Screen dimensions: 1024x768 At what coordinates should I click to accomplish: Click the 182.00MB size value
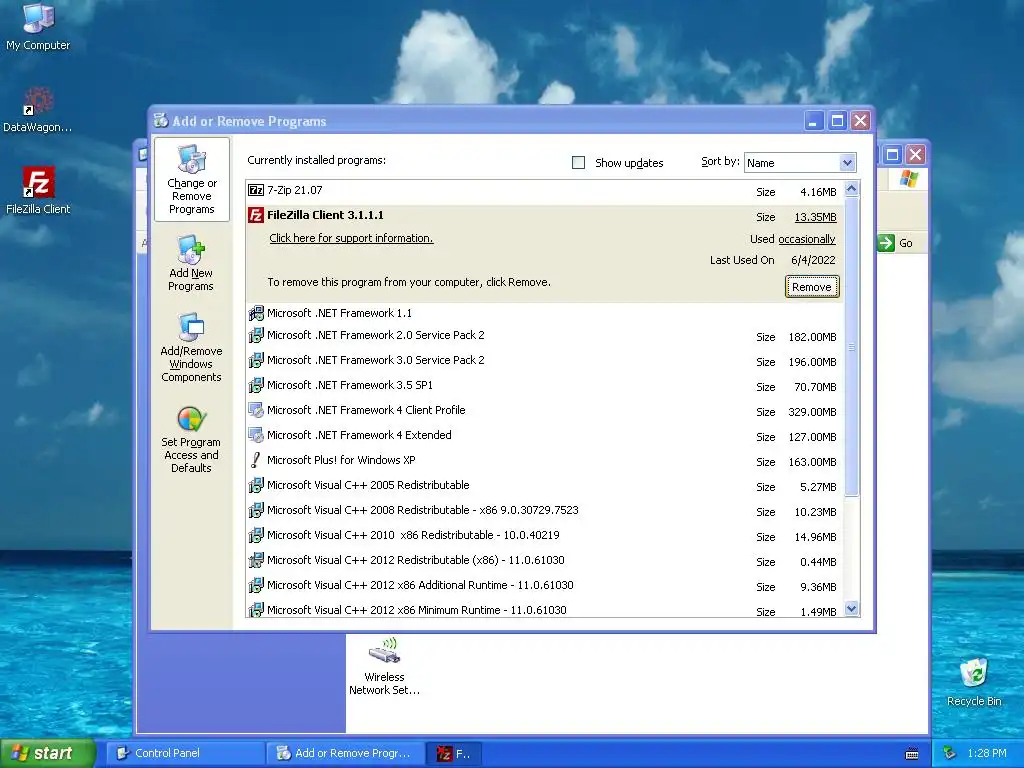click(x=812, y=337)
